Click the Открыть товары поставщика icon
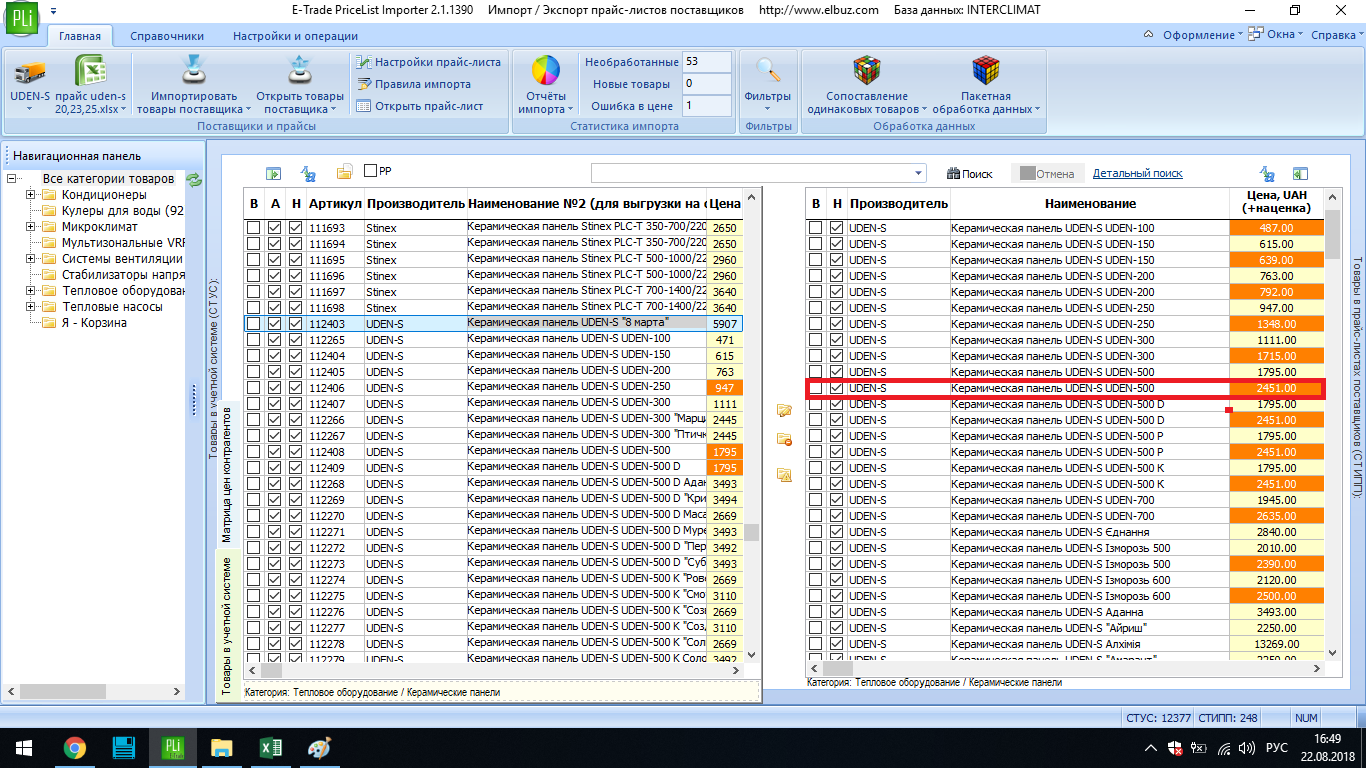This screenshot has width=1366, height=768. coord(299,70)
